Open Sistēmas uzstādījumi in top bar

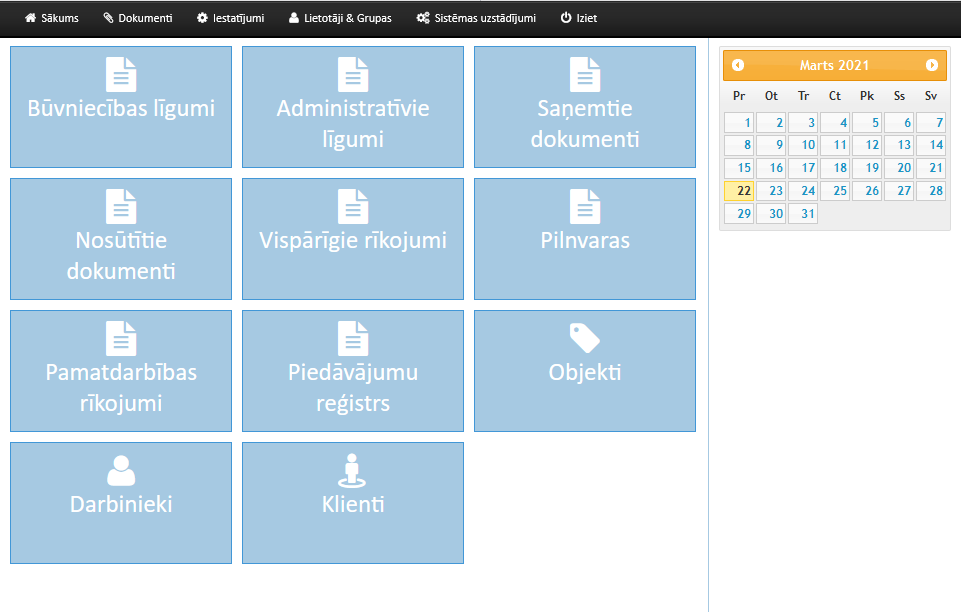coord(476,18)
